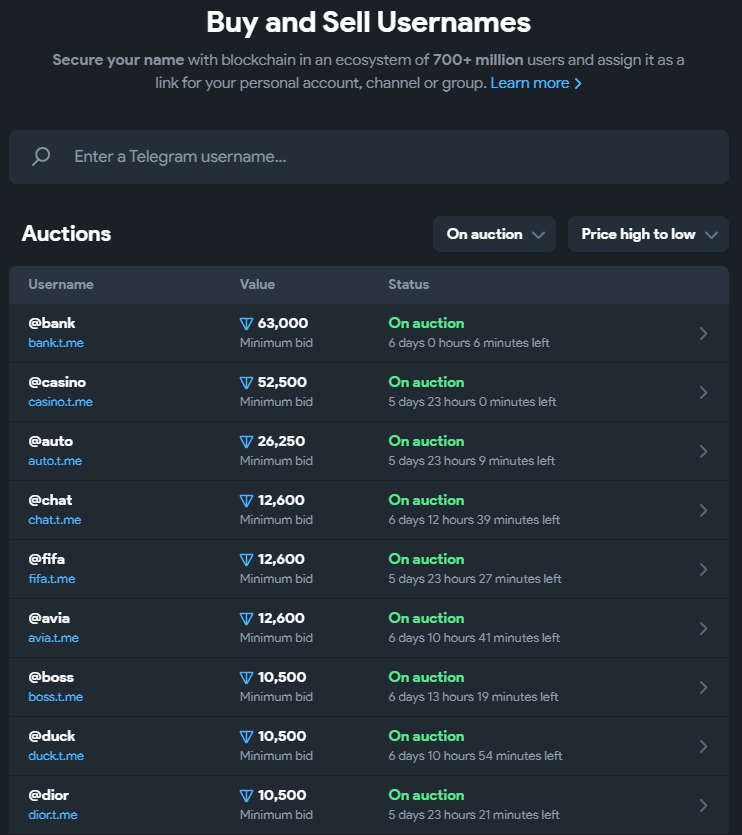Screen dimensions: 742x835
Task: Click the Value column header
Action: tap(257, 285)
